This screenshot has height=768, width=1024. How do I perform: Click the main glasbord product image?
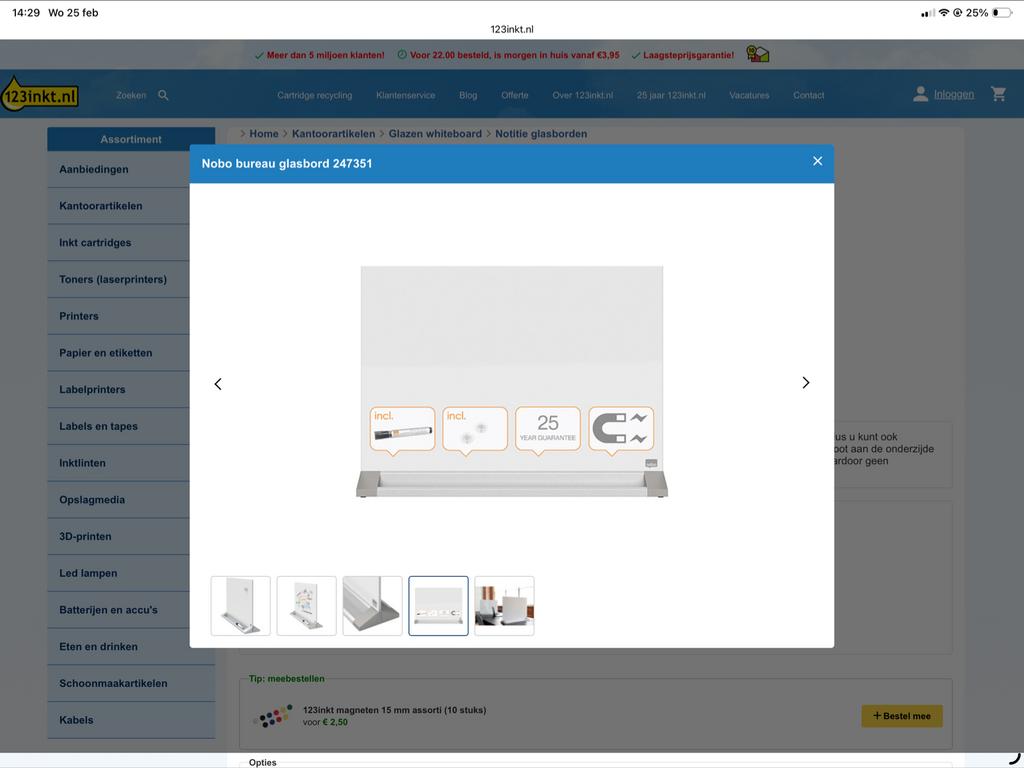click(x=512, y=382)
